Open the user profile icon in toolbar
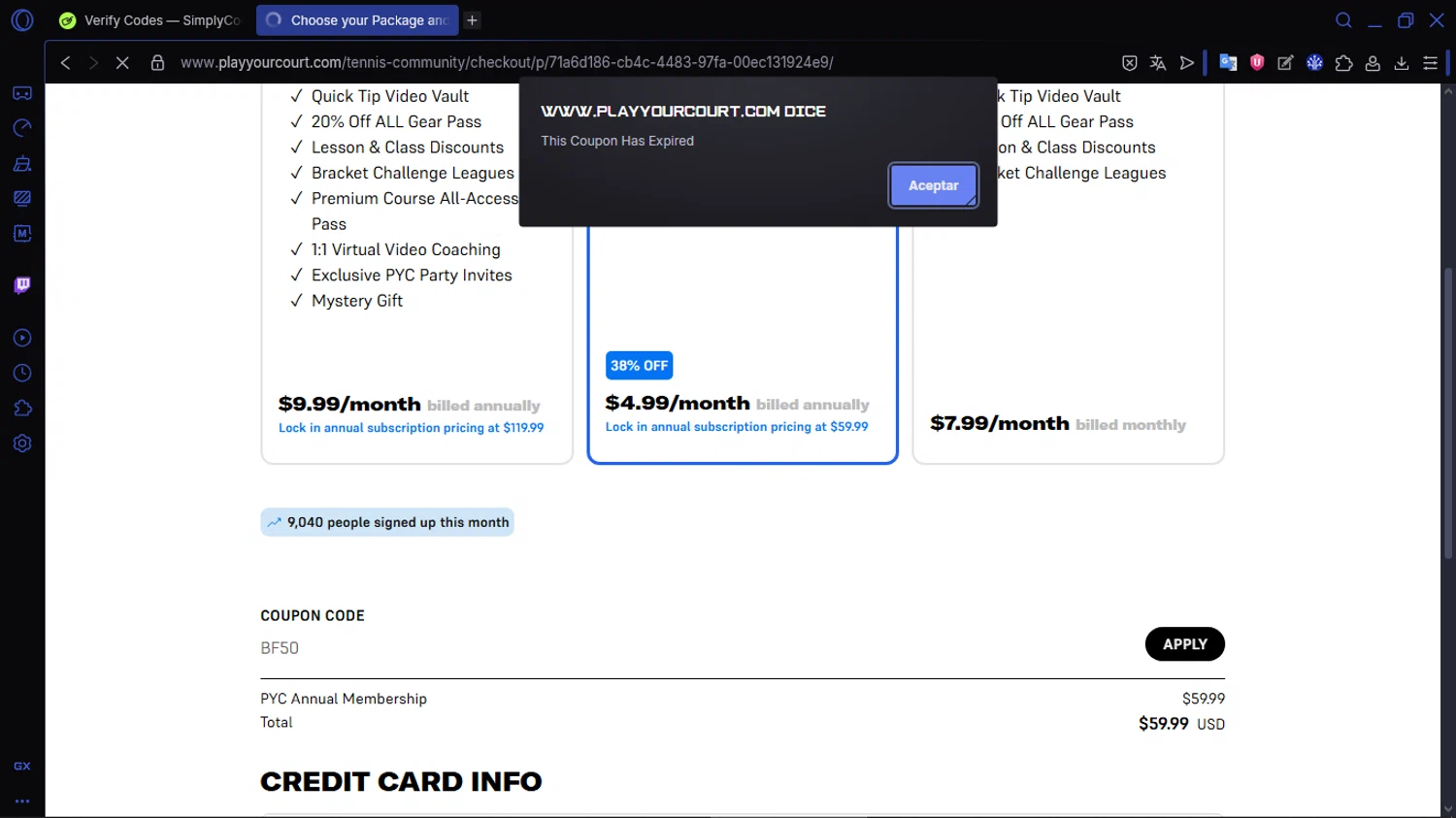Screen dimensions: 1456x818 pos(1373,63)
